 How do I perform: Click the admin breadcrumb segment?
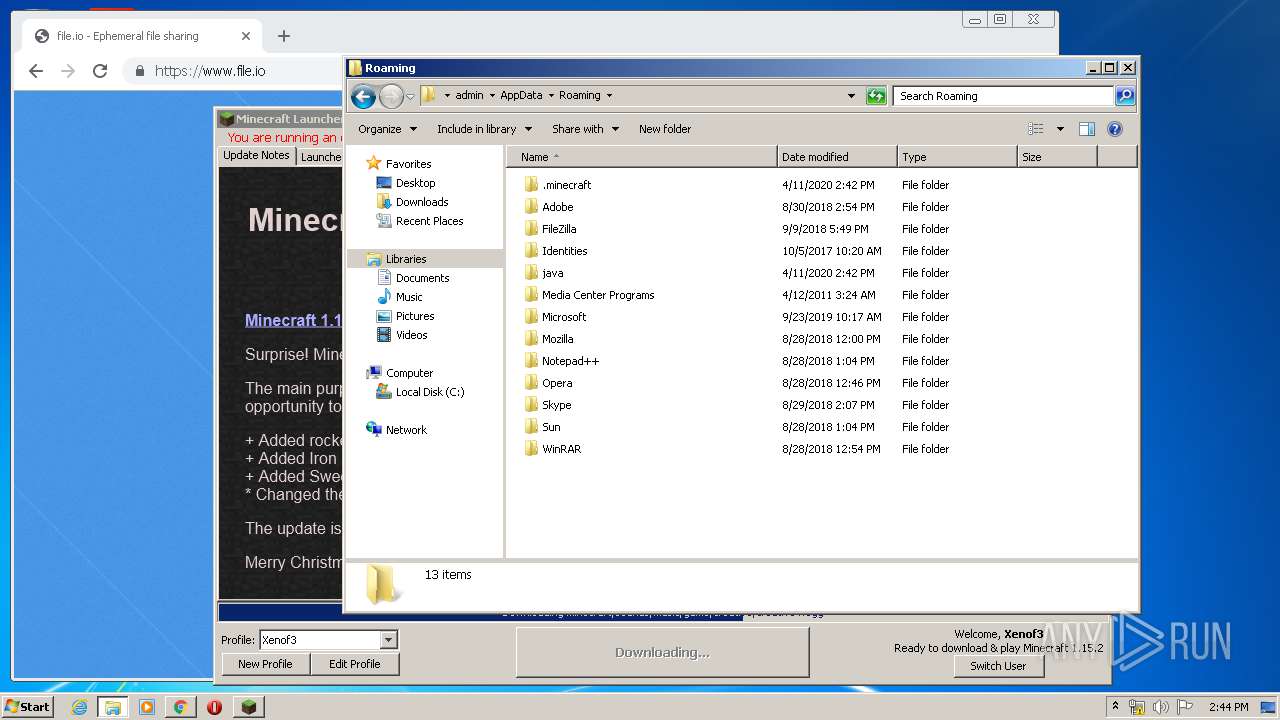(469, 96)
